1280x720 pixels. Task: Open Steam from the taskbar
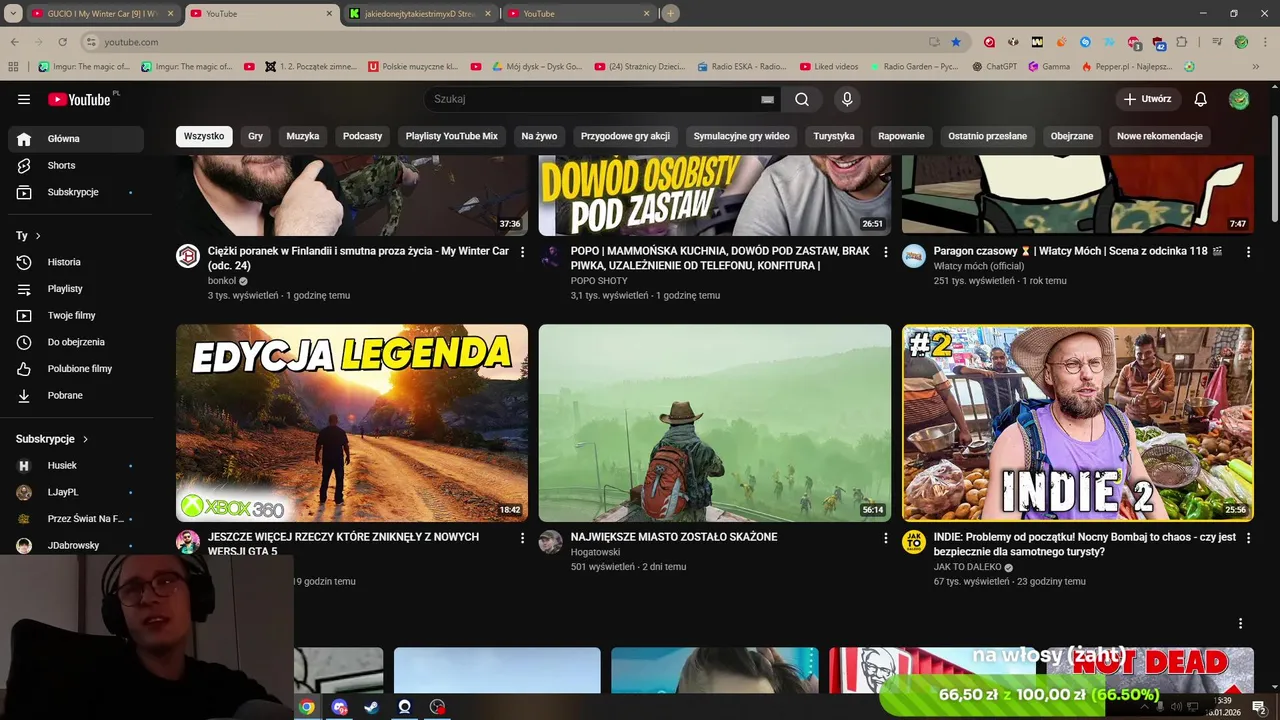[371, 707]
